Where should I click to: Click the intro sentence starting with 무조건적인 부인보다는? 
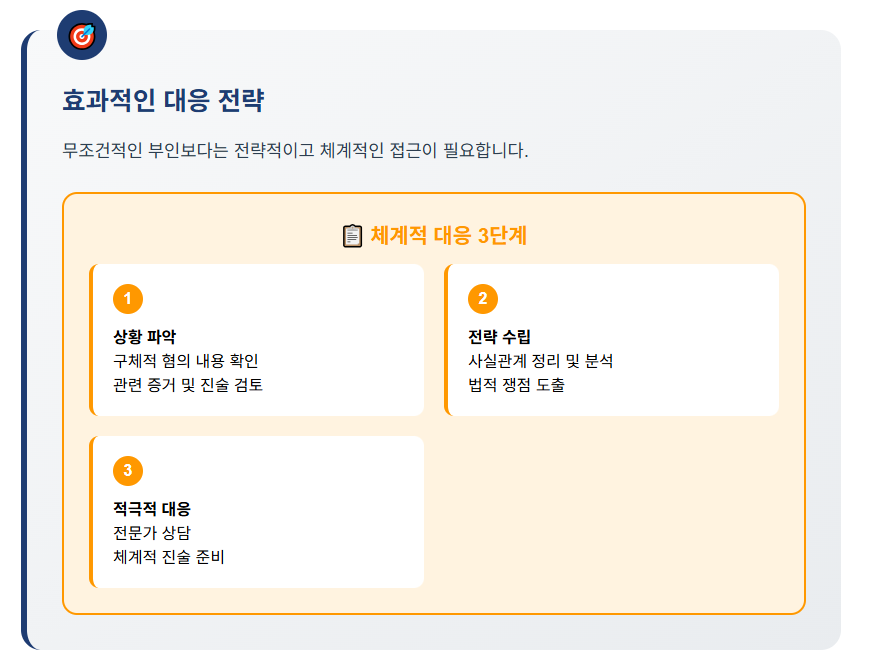click(x=295, y=151)
